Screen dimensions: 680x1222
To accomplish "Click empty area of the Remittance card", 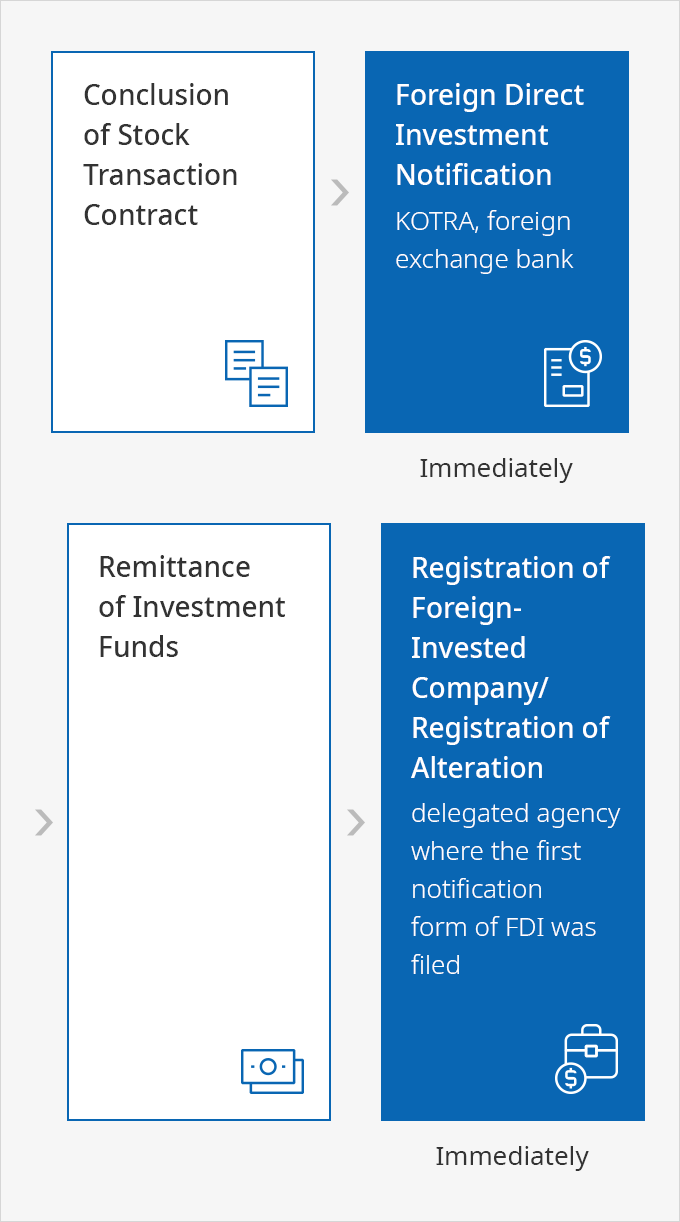I will pos(199,850).
